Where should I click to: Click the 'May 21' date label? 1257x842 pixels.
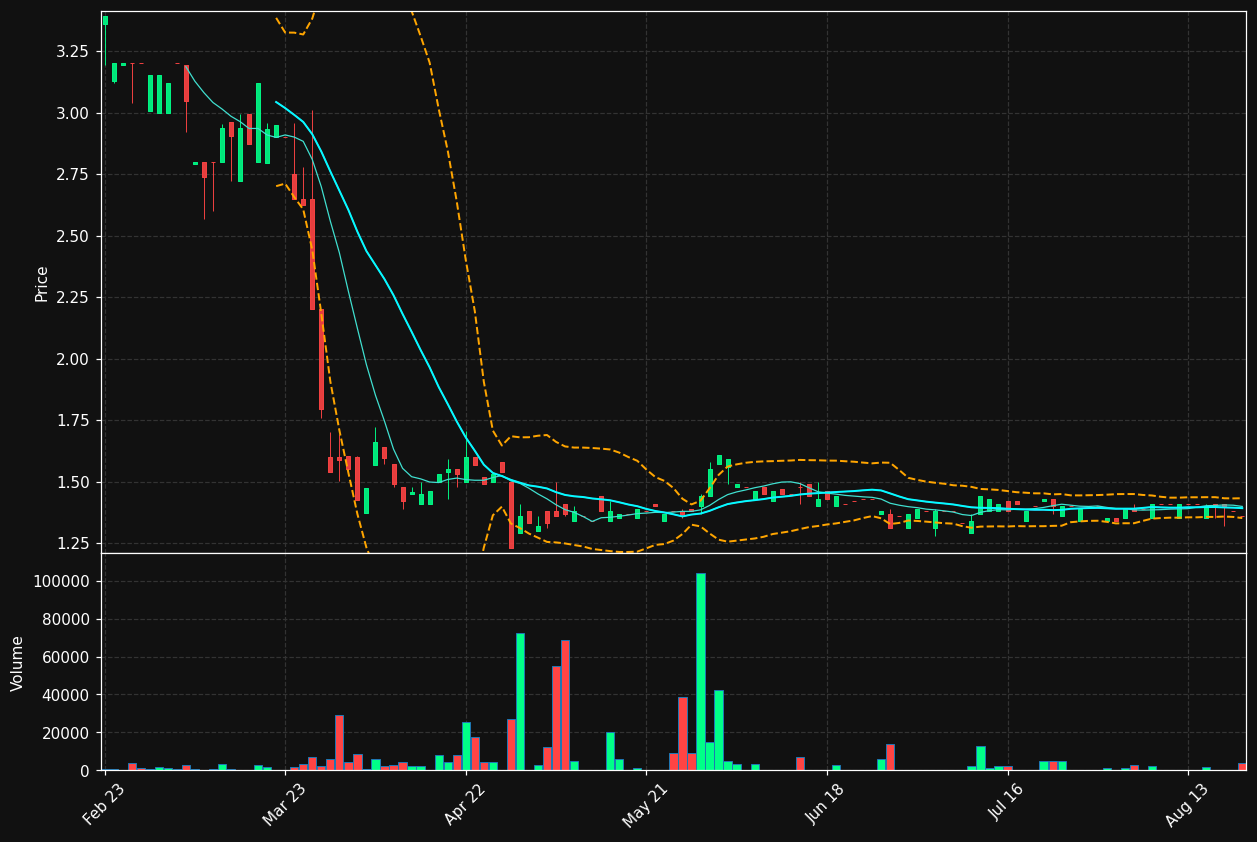[x=645, y=805]
